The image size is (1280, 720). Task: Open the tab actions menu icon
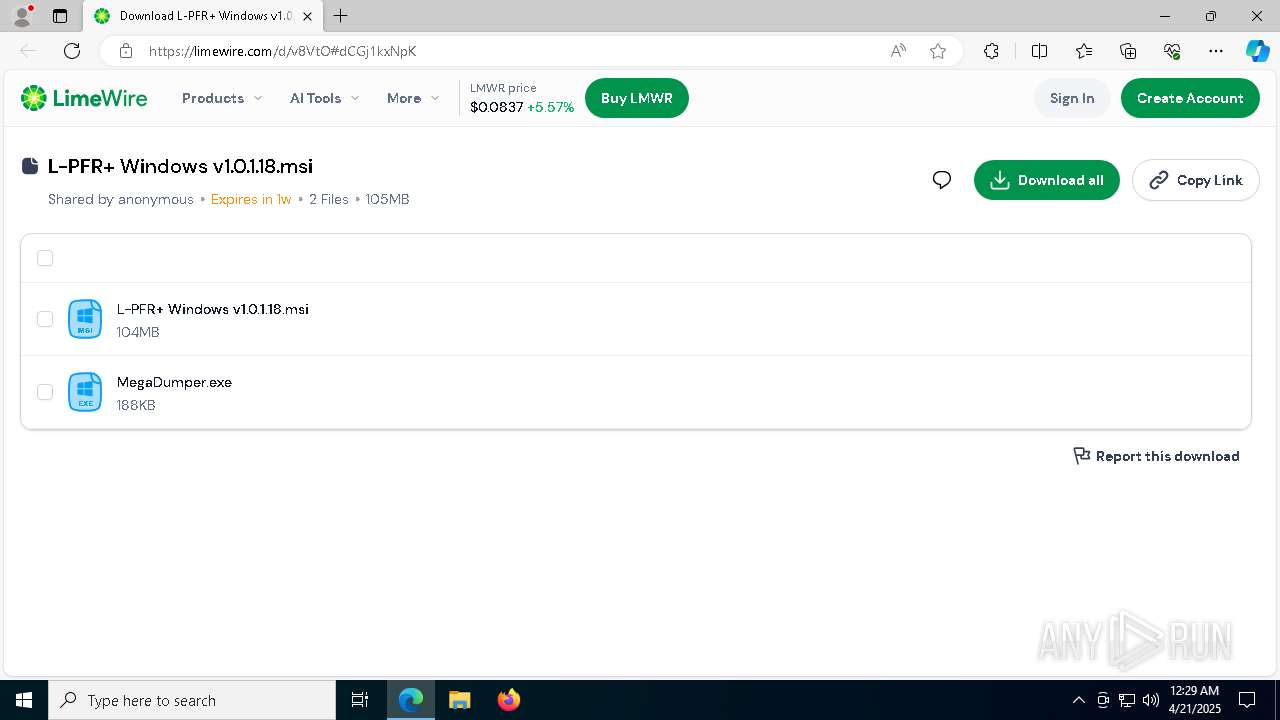[x=60, y=16]
